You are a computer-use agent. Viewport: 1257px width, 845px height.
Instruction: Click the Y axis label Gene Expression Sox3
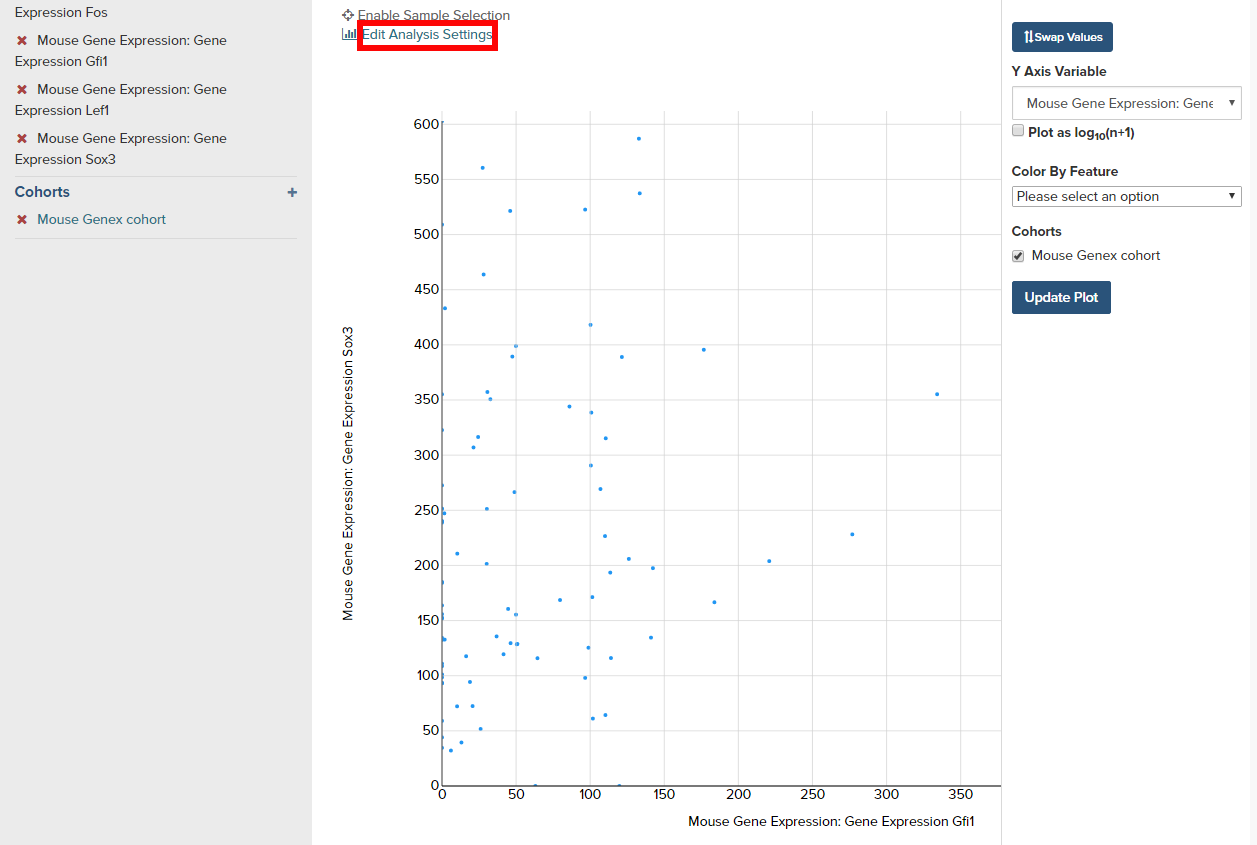pos(348,473)
